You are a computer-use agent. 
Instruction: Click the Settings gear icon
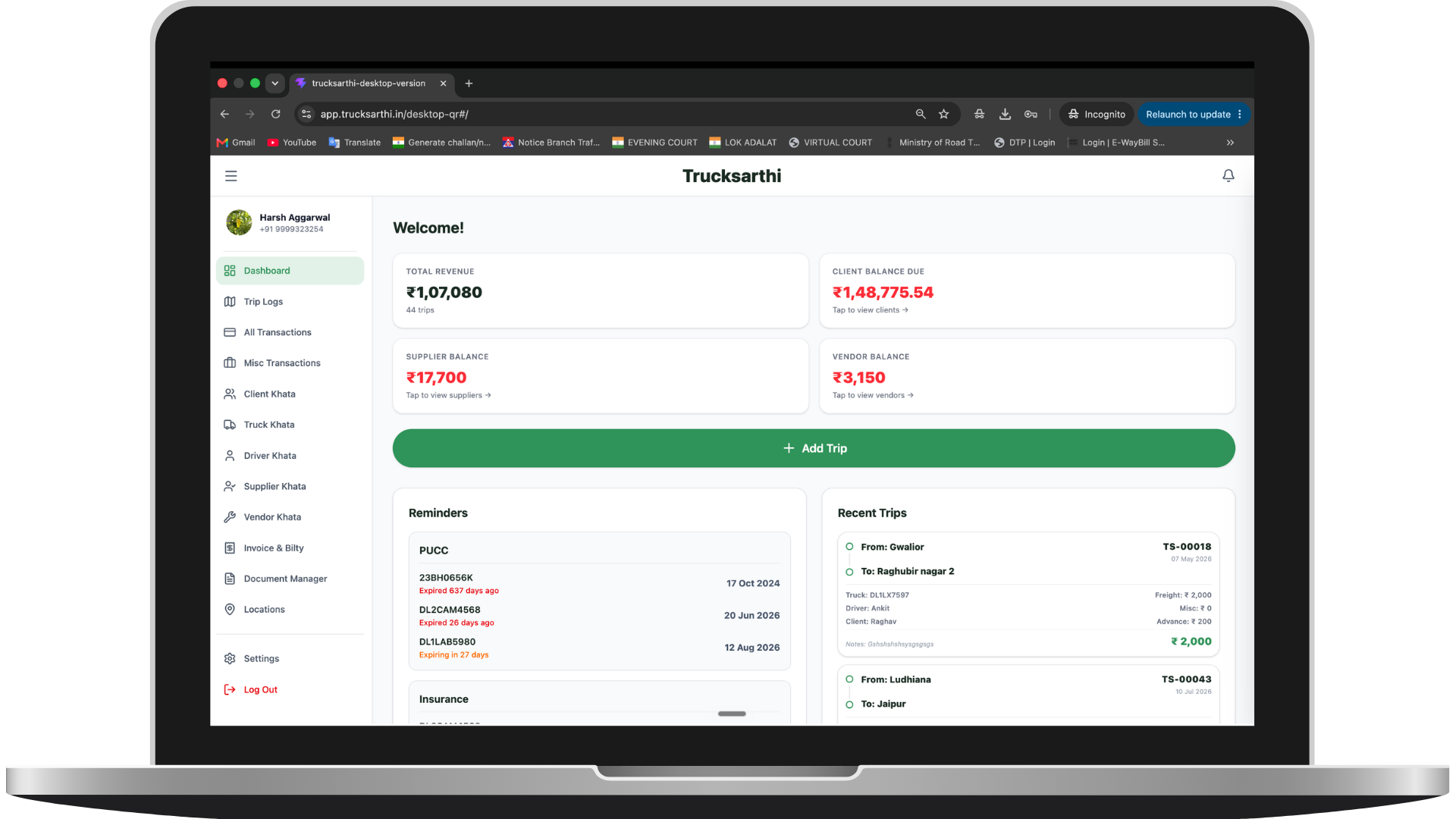click(x=230, y=659)
